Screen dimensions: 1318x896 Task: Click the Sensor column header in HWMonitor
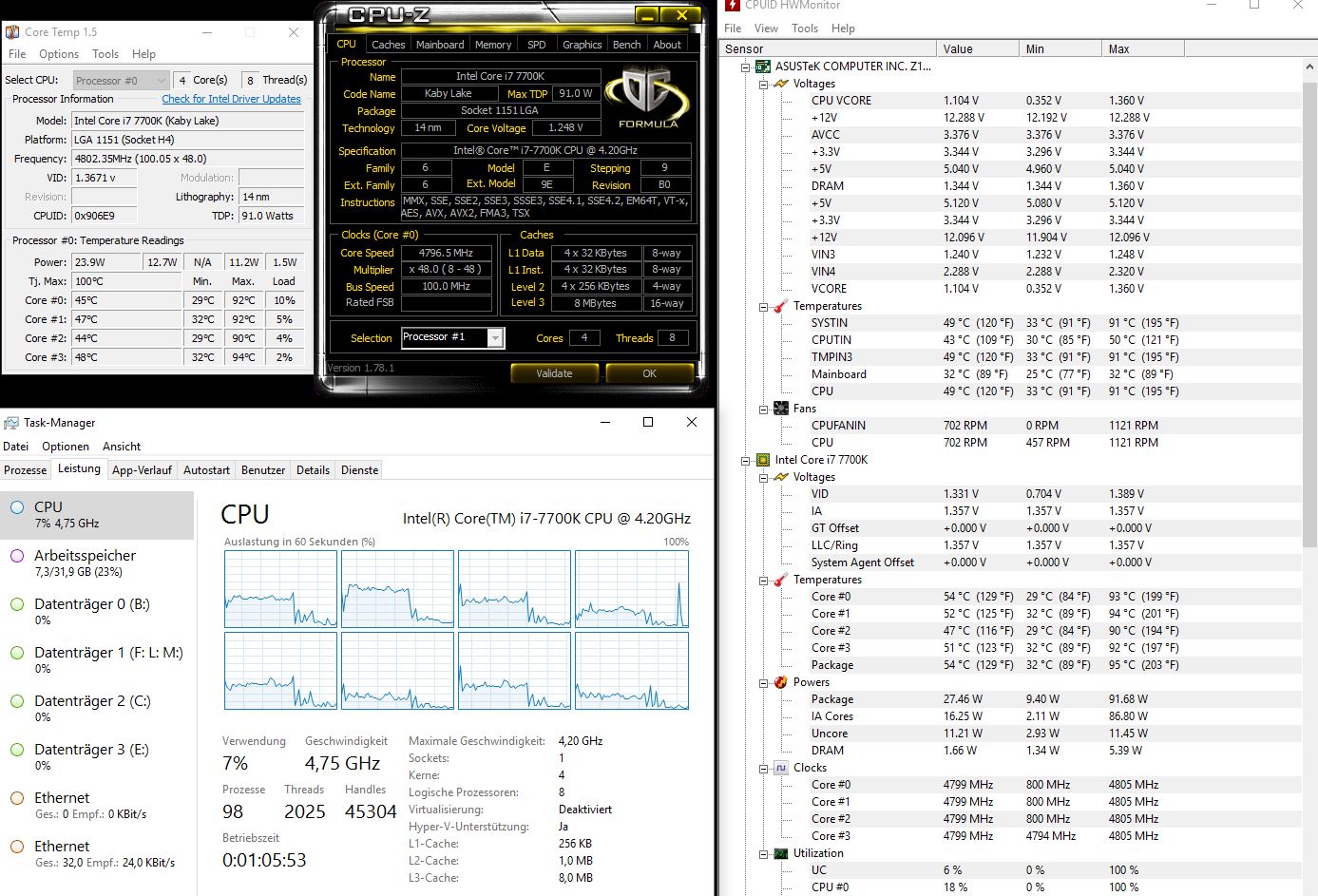click(x=828, y=49)
